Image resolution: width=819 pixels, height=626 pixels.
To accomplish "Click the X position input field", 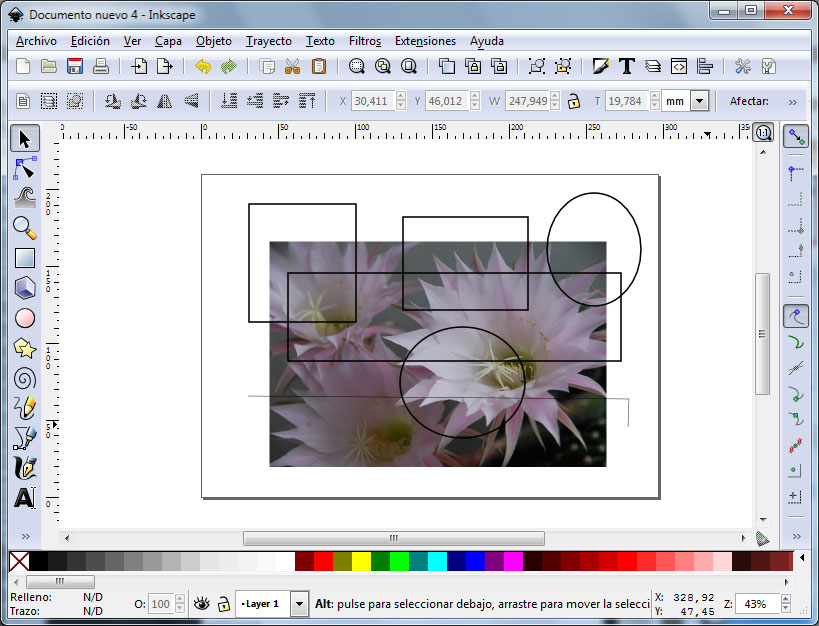I will [372, 101].
